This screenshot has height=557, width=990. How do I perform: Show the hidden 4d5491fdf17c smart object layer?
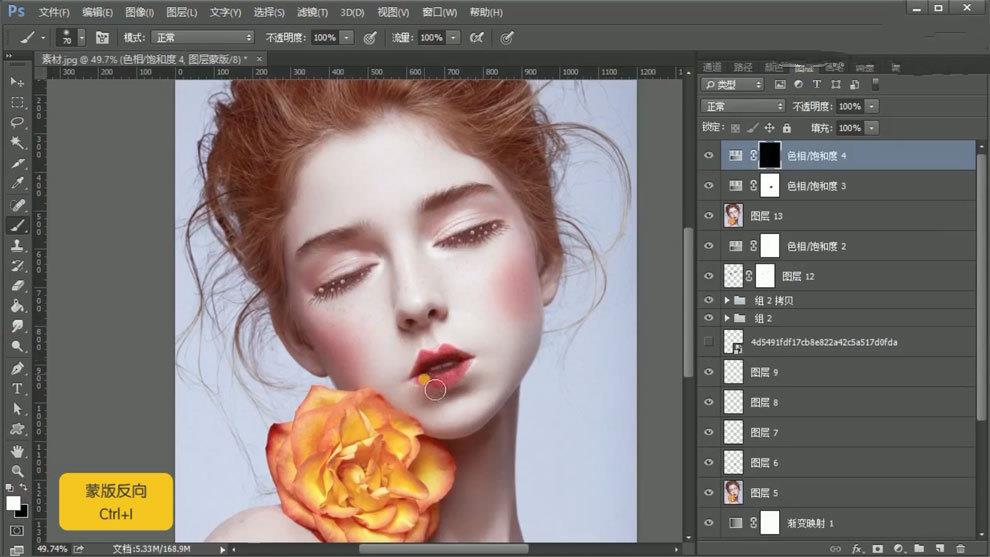pyautogui.click(x=708, y=342)
